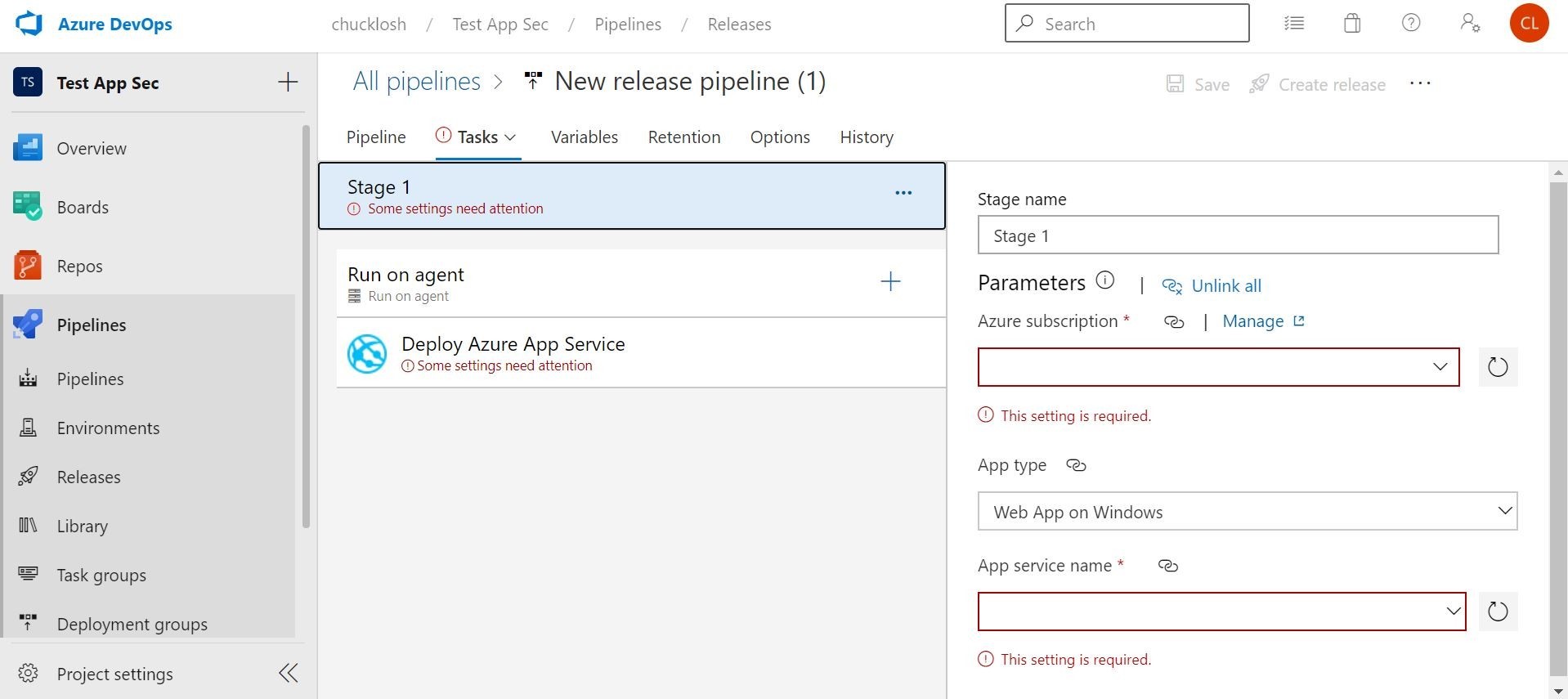This screenshot has height=699, width=1568.
Task: Click the Parameters info icon
Action: point(1105,280)
